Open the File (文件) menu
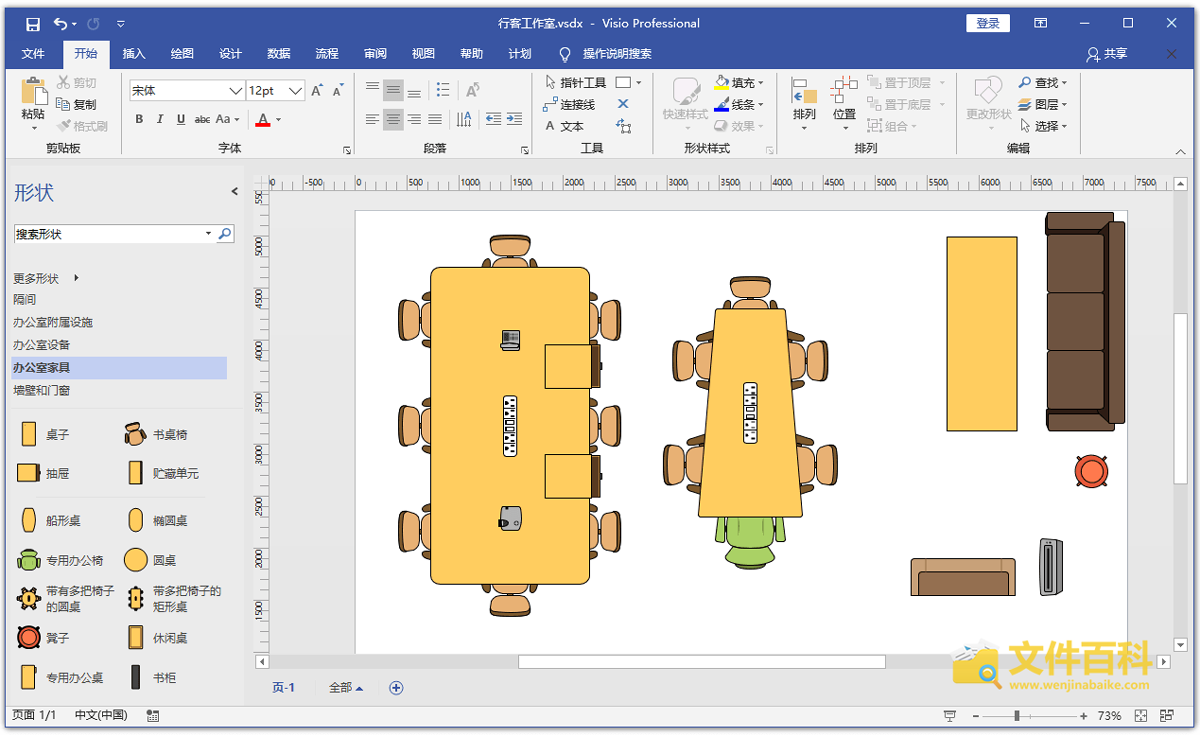The height and width of the screenshot is (737, 1200). pyautogui.click(x=33, y=54)
